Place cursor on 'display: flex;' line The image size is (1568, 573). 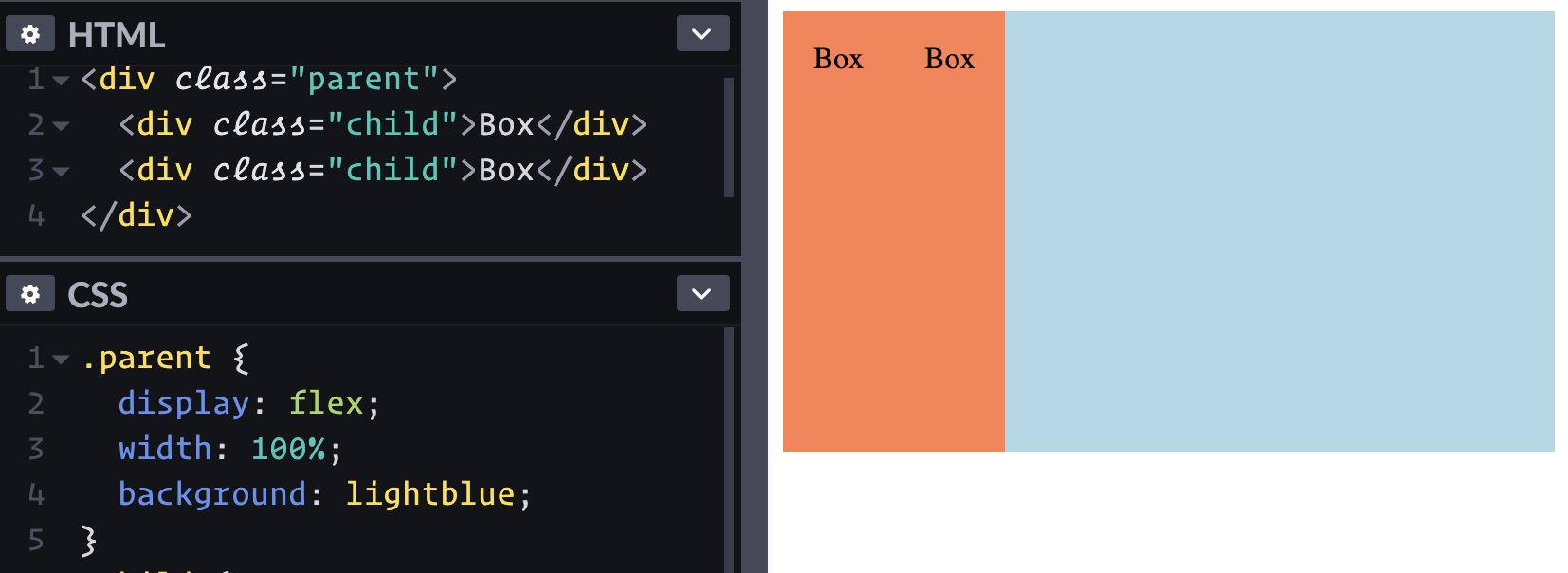pos(249,403)
